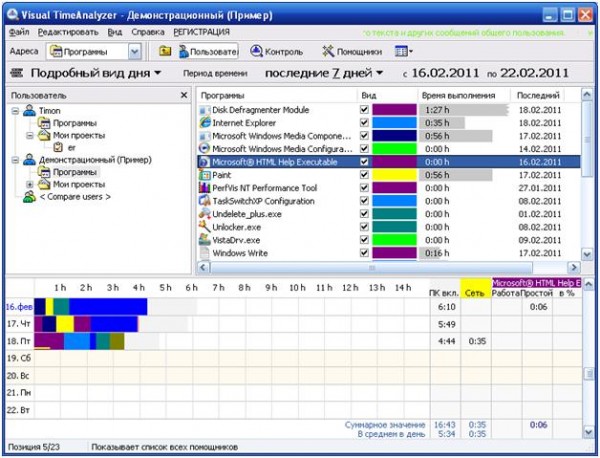Collapse the Timon user node
Screen dimensions: 600x458
[15, 111]
